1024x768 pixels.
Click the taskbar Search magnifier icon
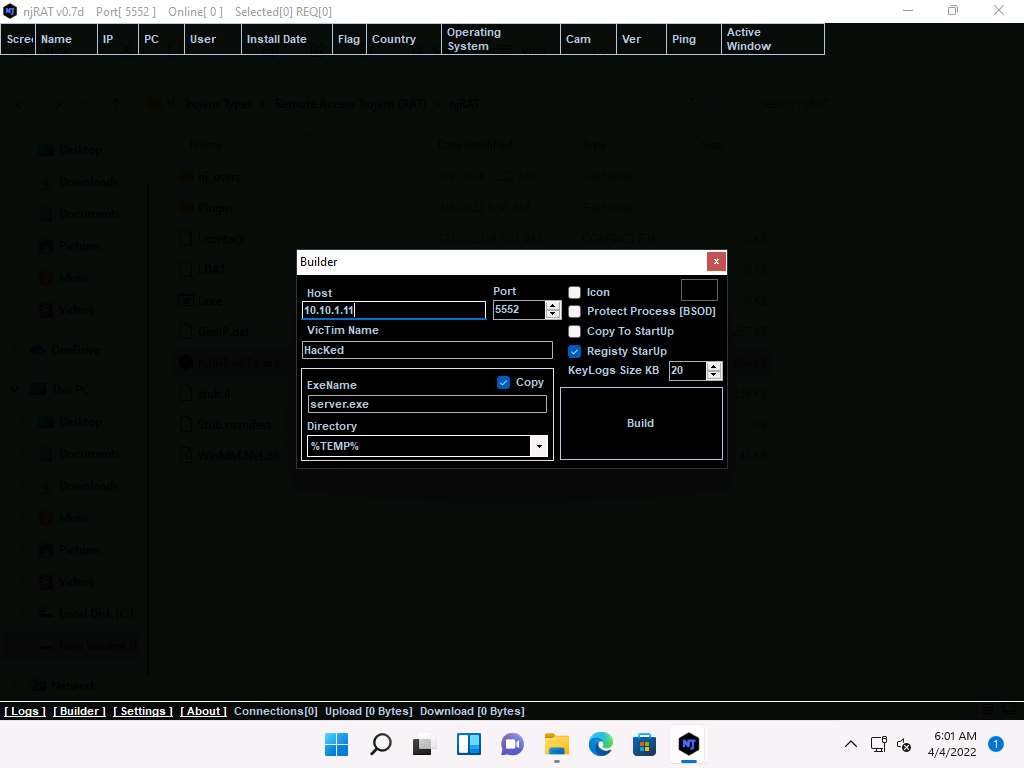coord(381,744)
